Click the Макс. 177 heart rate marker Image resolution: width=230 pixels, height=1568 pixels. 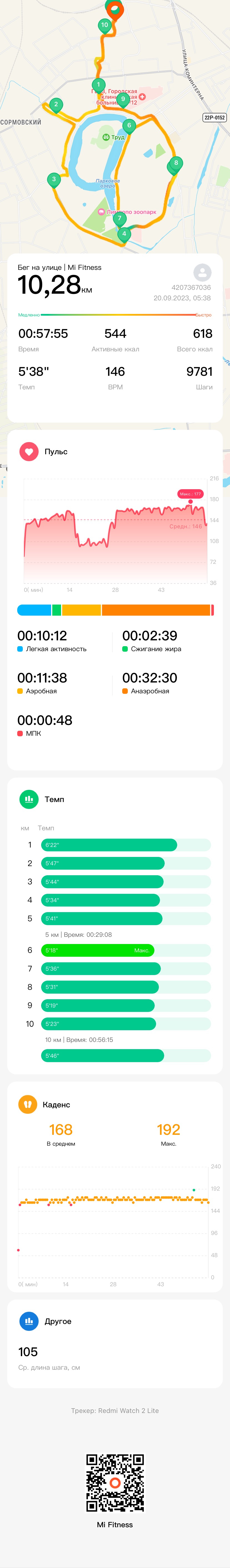pos(190,494)
